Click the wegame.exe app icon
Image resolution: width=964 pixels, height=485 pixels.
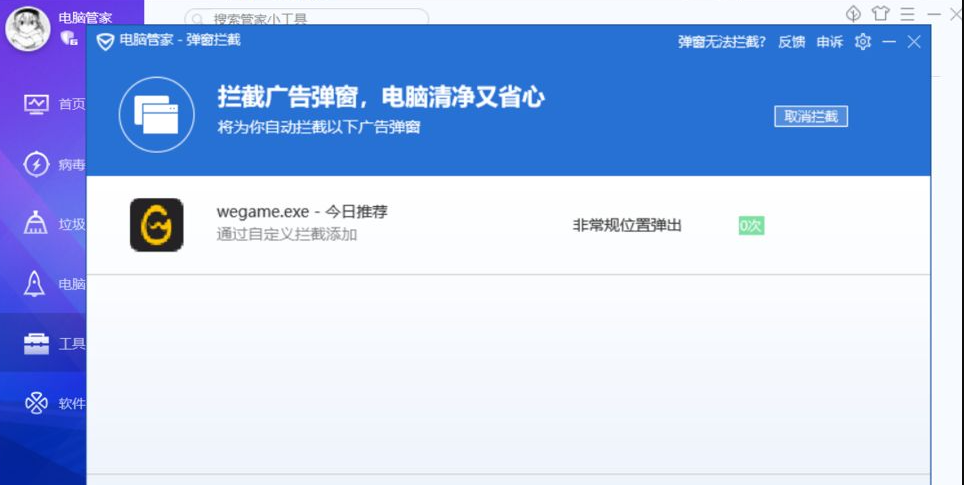tap(156, 225)
